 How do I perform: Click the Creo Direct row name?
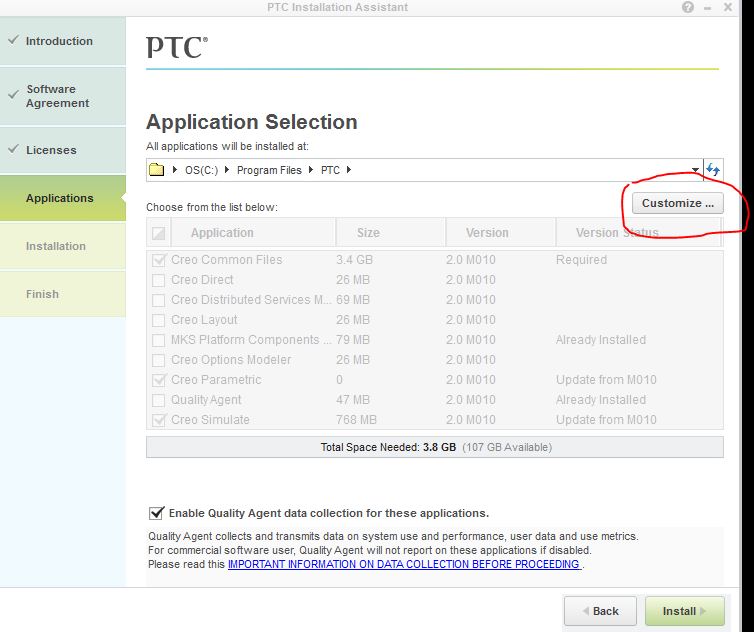tap(202, 280)
